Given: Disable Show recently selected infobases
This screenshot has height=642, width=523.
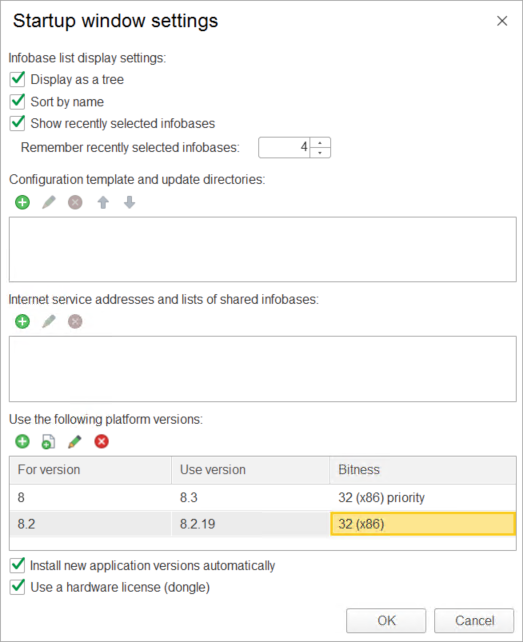Looking at the screenshot, I should coord(17,123).
